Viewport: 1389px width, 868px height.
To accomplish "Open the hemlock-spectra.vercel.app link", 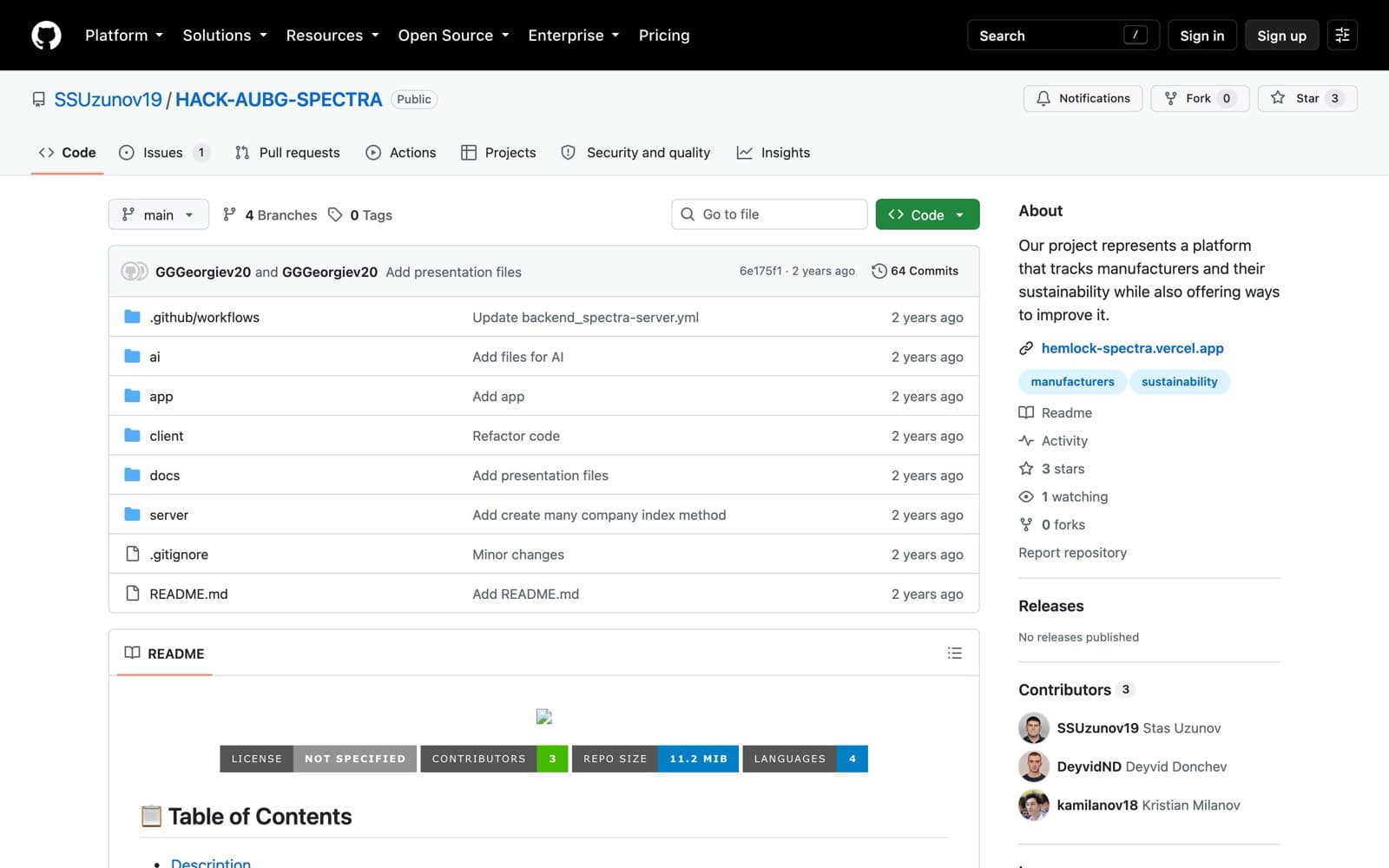I will [1132, 348].
